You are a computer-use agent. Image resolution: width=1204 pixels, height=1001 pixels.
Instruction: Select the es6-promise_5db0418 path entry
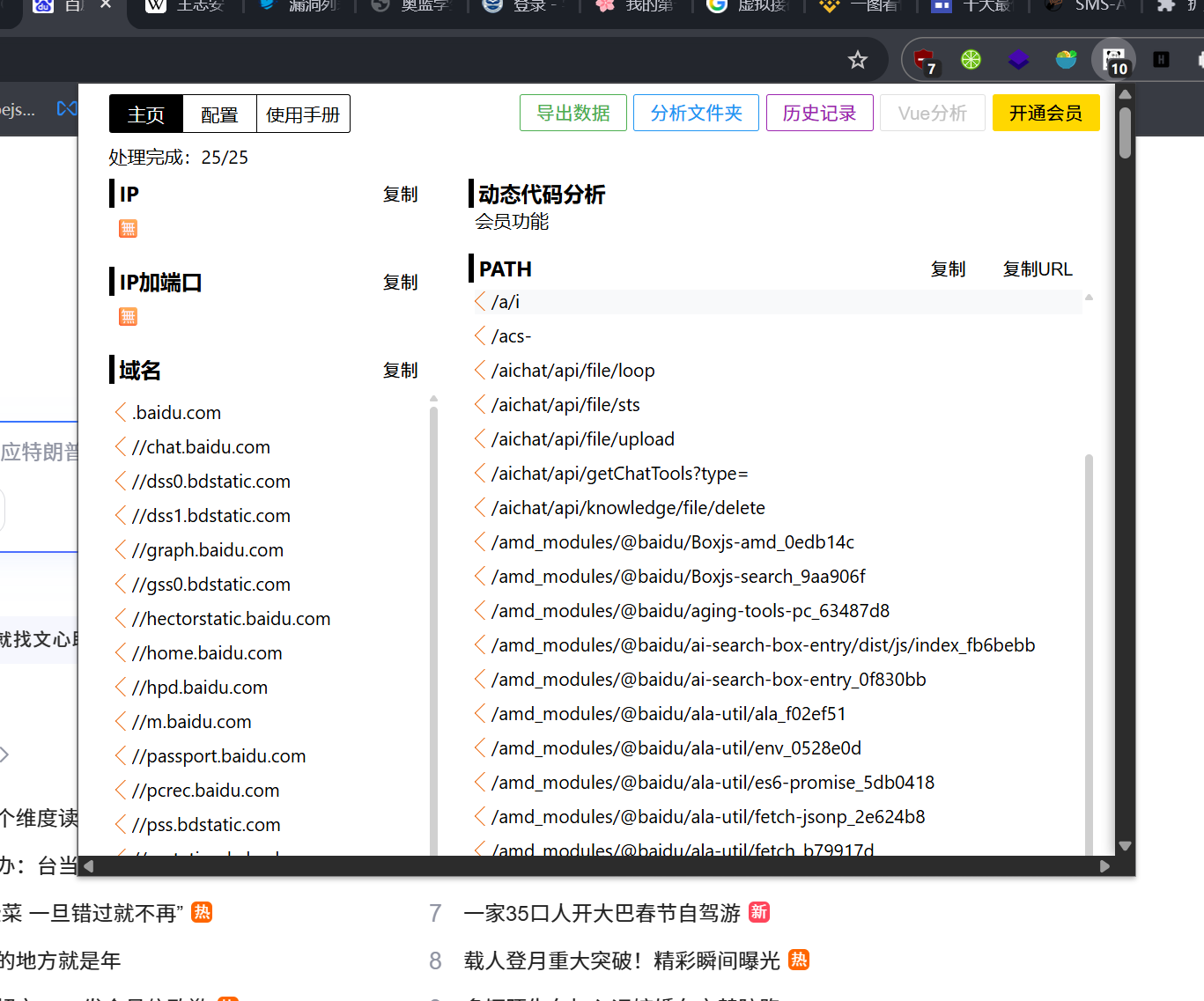pyautogui.click(x=713, y=783)
